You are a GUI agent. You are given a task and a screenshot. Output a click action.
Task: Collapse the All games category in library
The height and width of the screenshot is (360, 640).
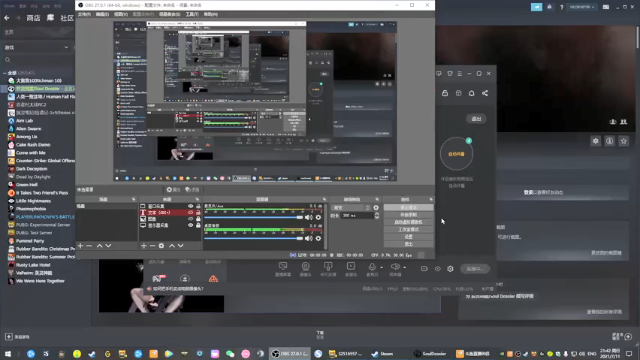(x=4, y=73)
